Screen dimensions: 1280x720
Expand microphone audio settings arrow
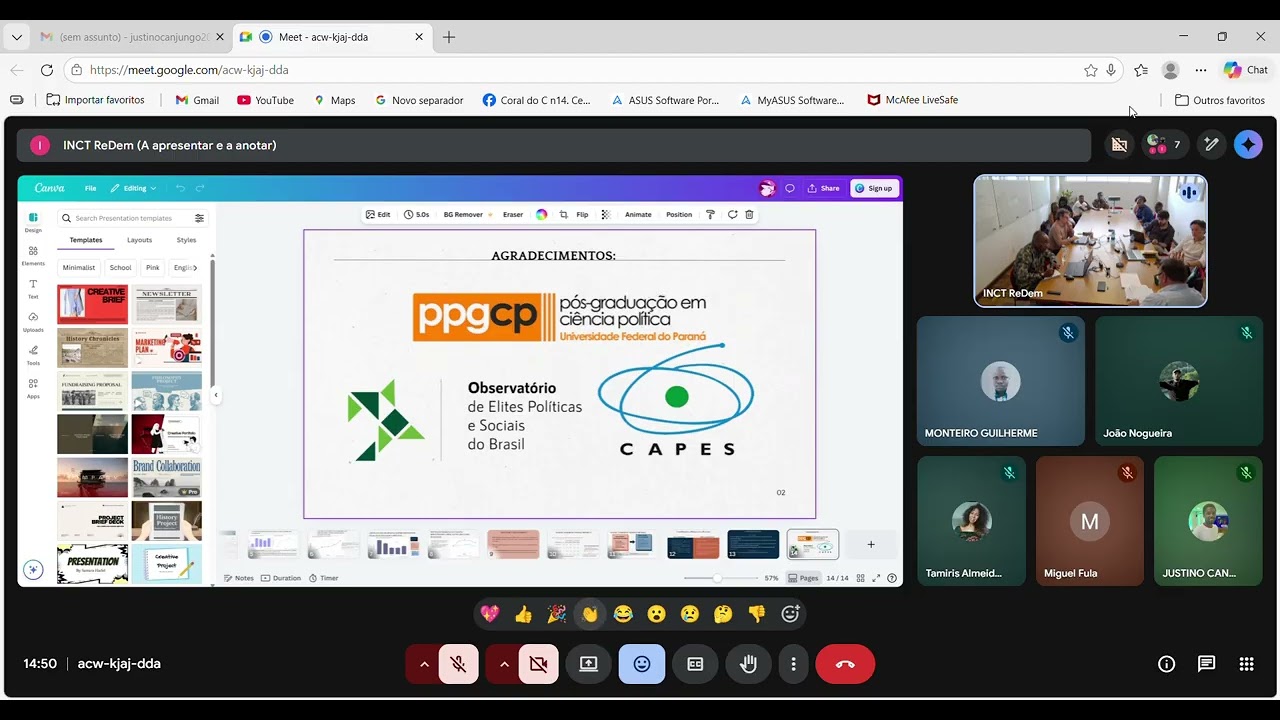pyautogui.click(x=424, y=664)
